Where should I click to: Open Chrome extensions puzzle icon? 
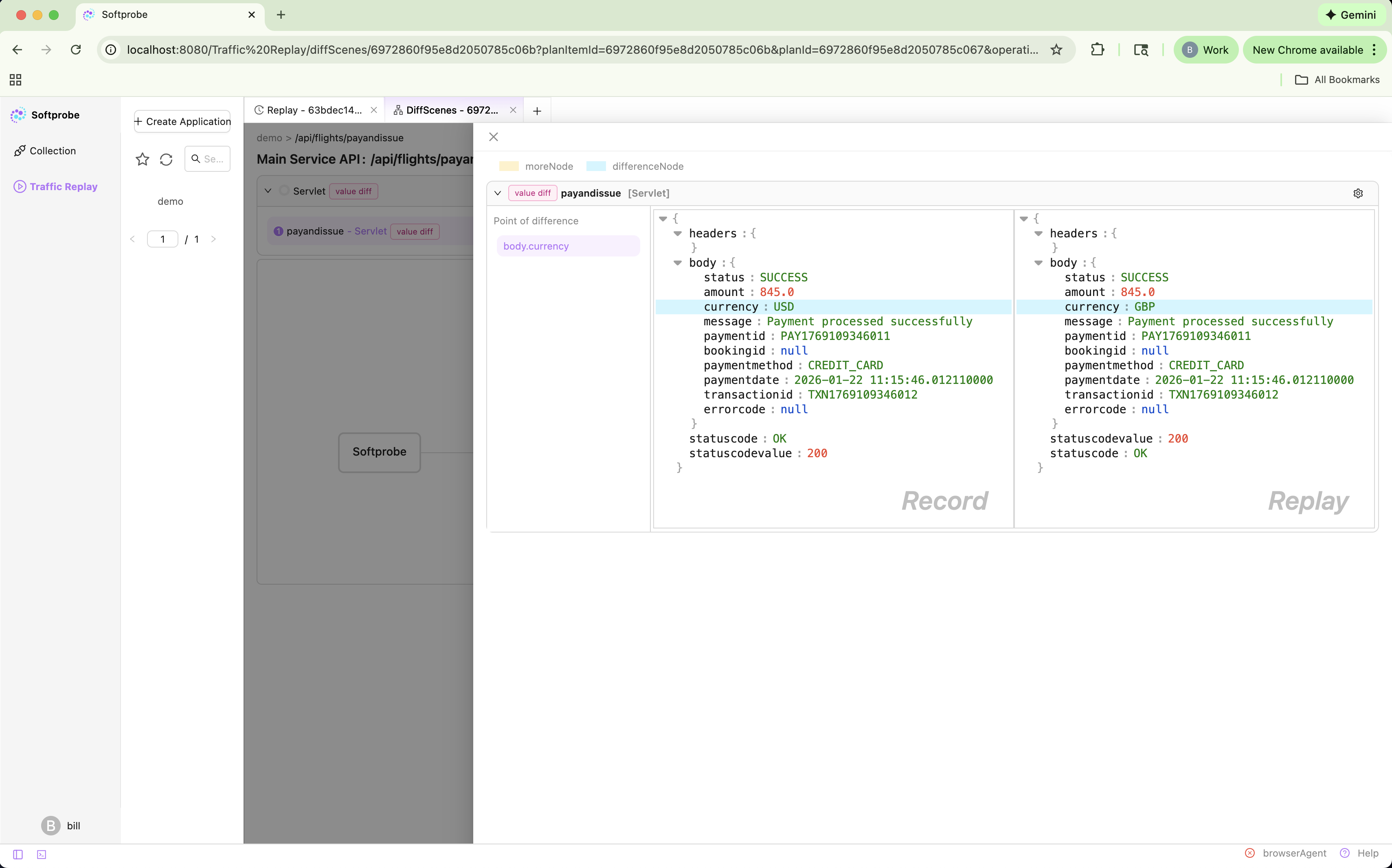tap(1097, 50)
